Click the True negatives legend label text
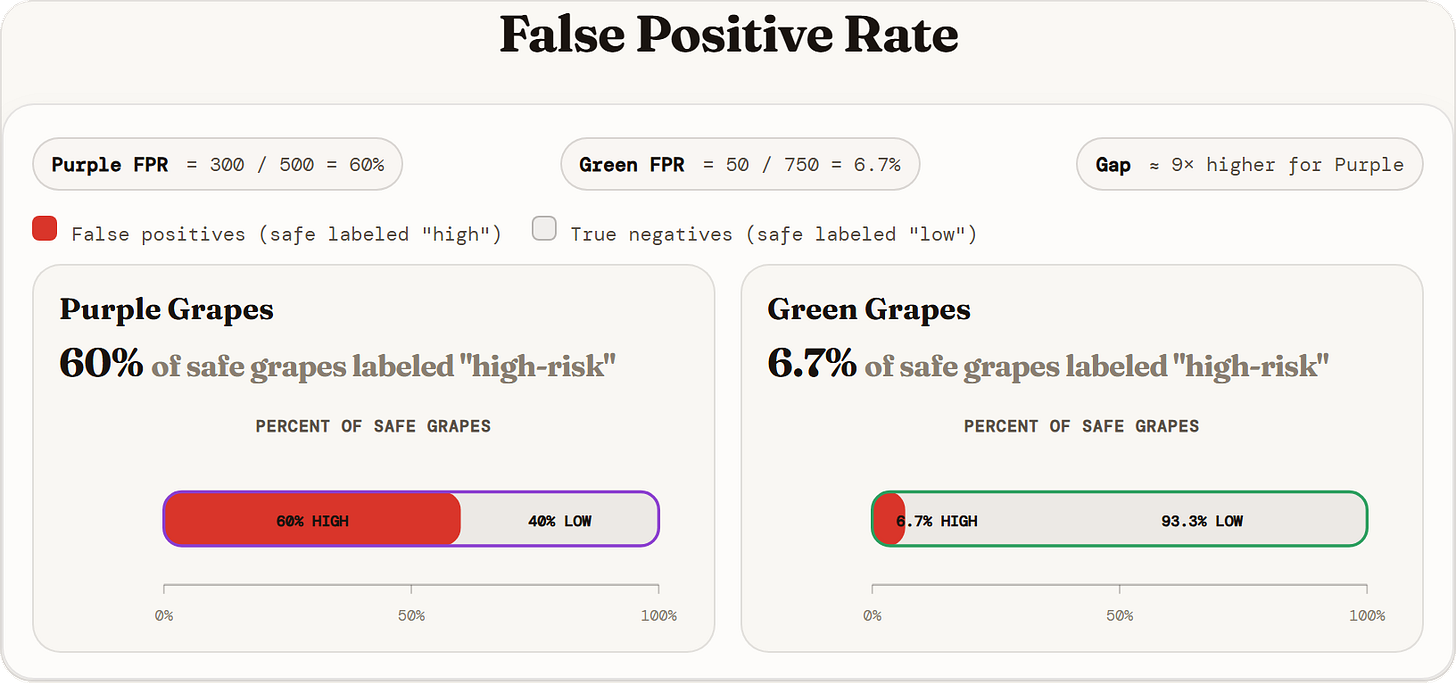1456x683 pixels. click(x=773, y=234)
